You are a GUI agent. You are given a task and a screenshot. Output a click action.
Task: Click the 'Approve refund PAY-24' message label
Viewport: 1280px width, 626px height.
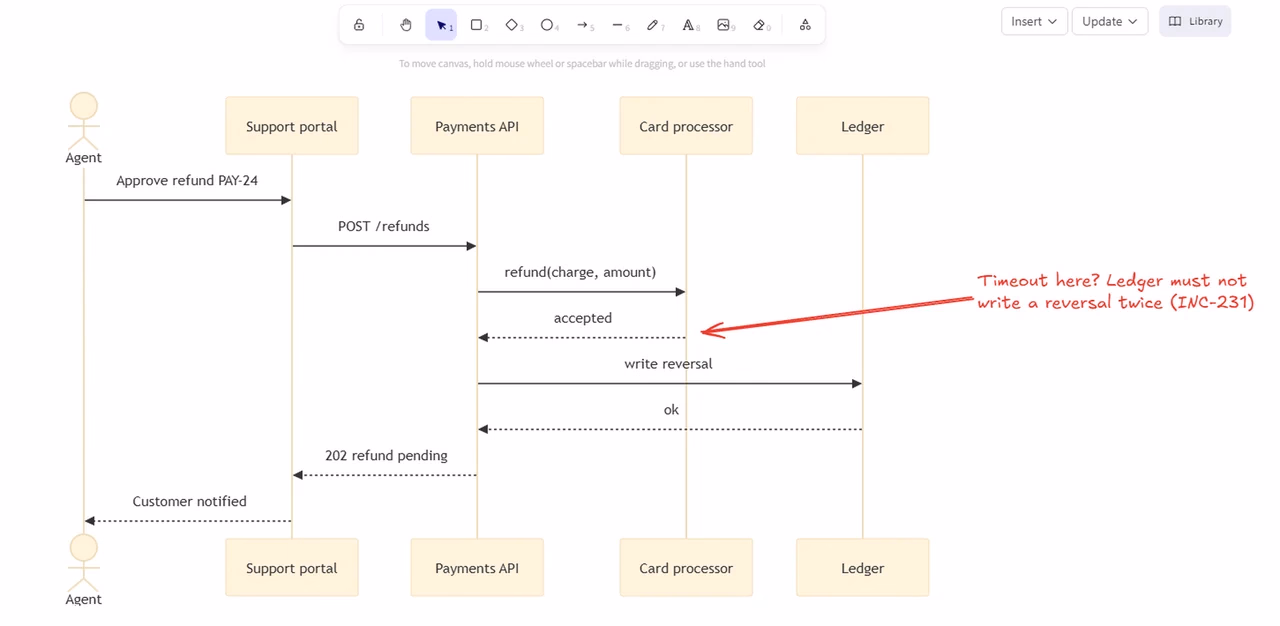[187, 181]
